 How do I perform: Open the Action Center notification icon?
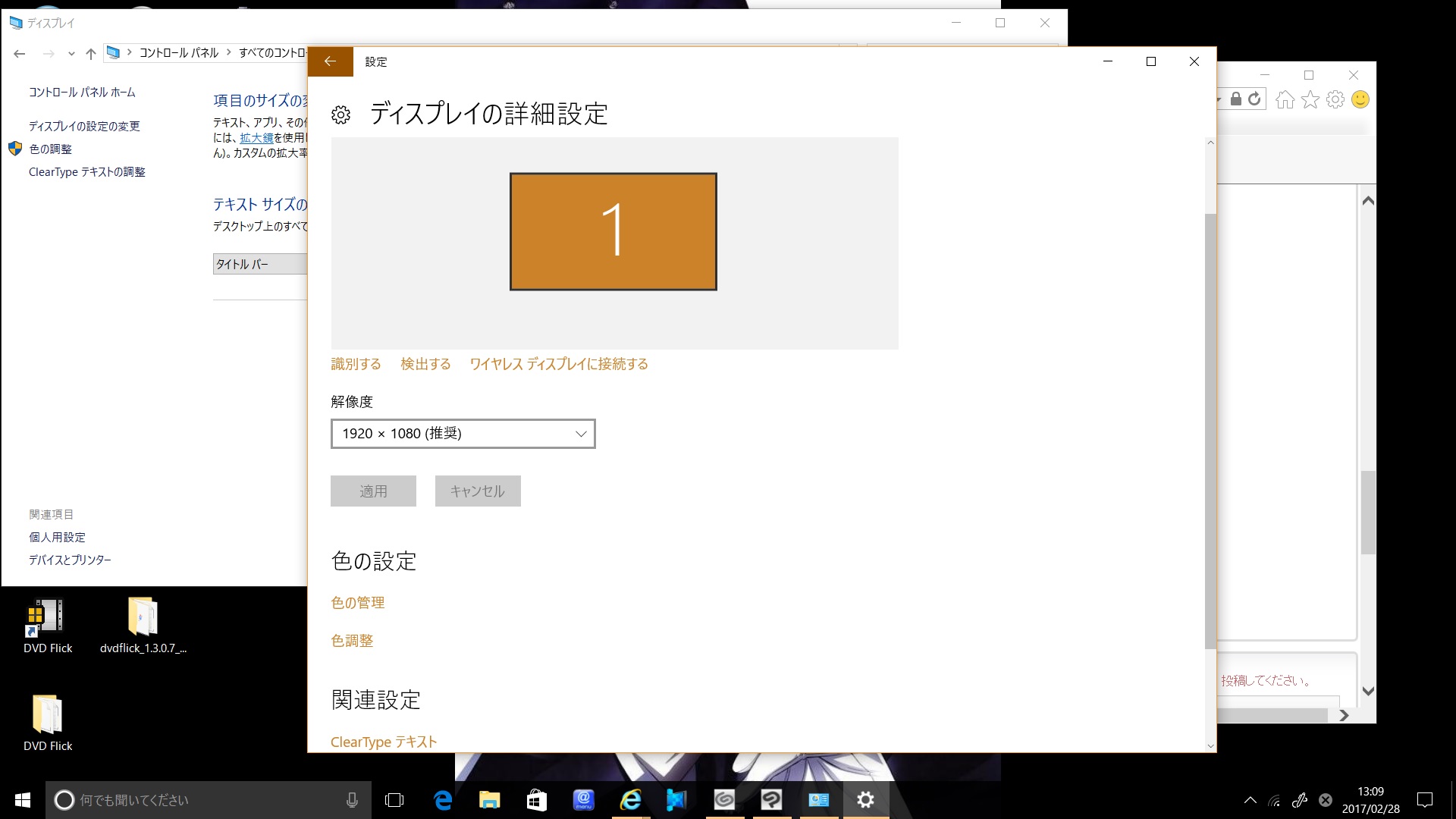pyautogui.click(x=1425, y=799)
